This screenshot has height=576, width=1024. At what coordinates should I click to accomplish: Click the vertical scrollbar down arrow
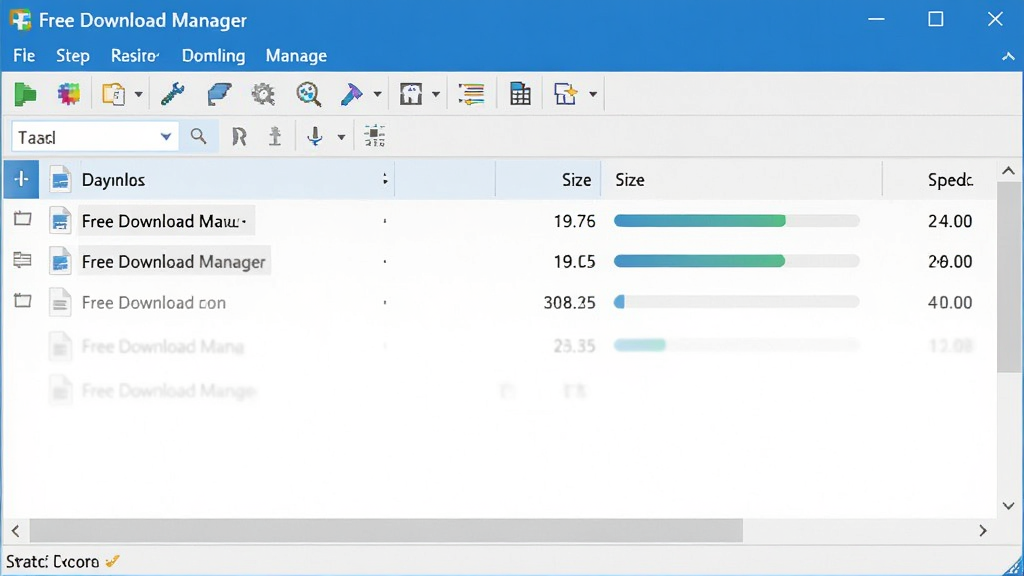click(1008, 505)
